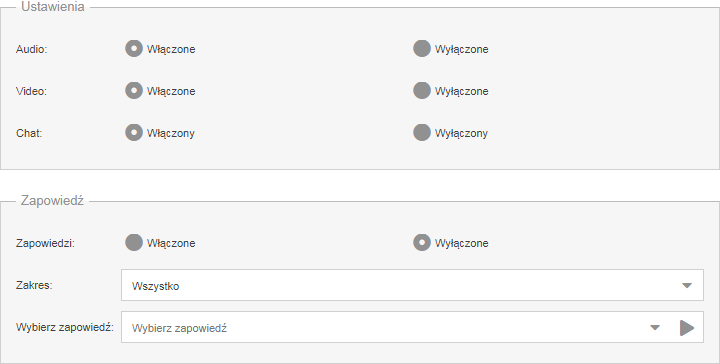Select Video Włączone radio button
The height and width of the screenshot is (364, 720).
(134, 90)
